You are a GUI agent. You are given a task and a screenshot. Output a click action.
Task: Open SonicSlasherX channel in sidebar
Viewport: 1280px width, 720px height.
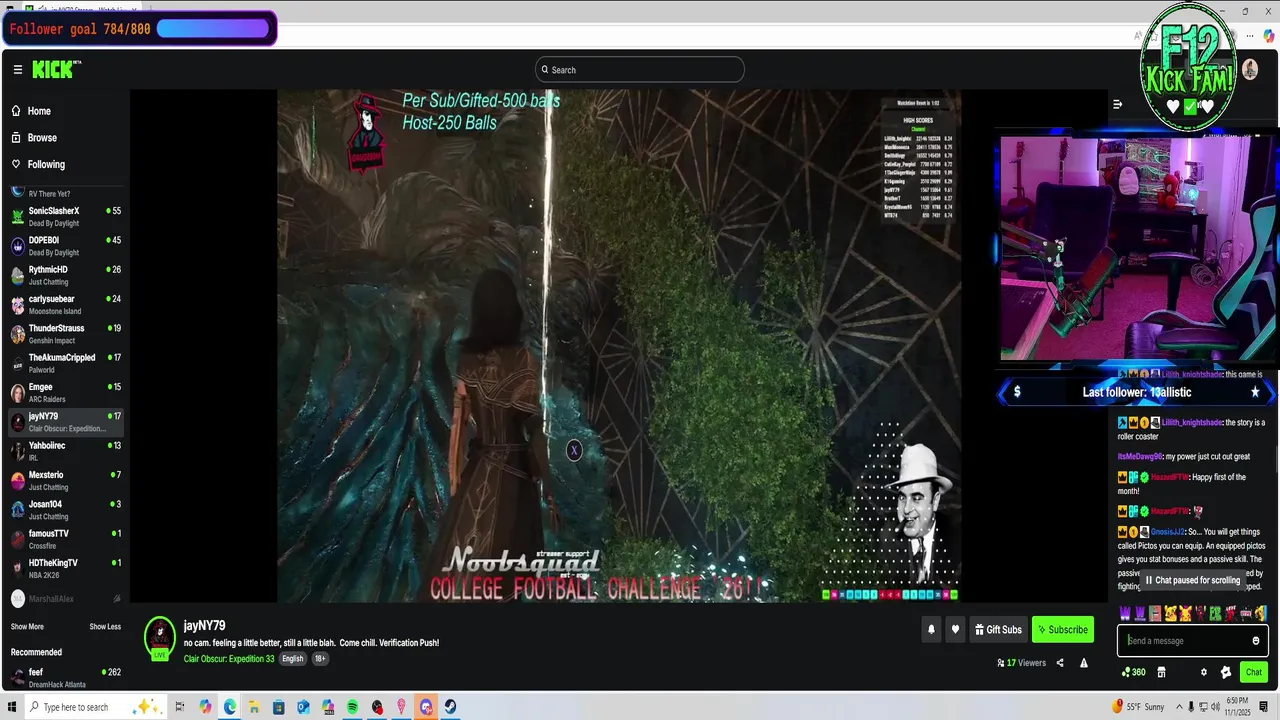coord(66,217)
